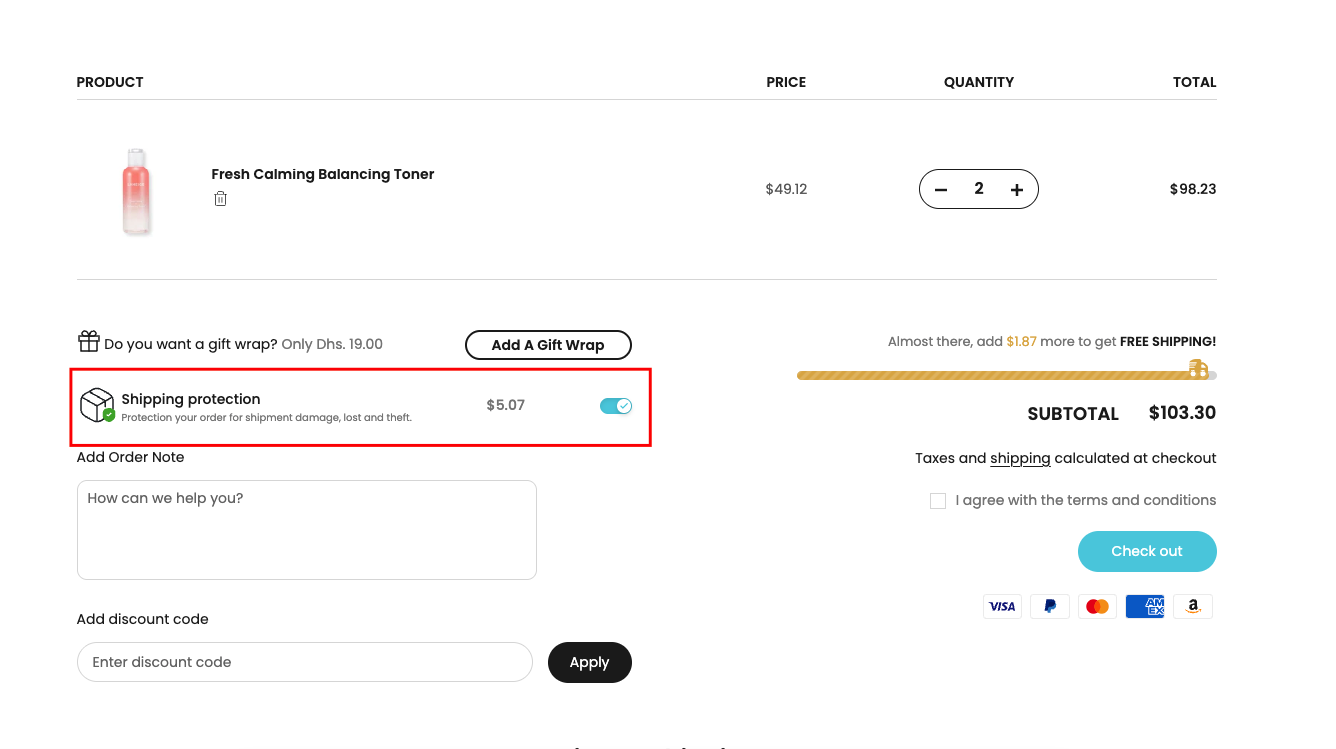Check the terms and conditions checkbox
The width and height of the screenshot is (1336, 749).
(938, 501)
